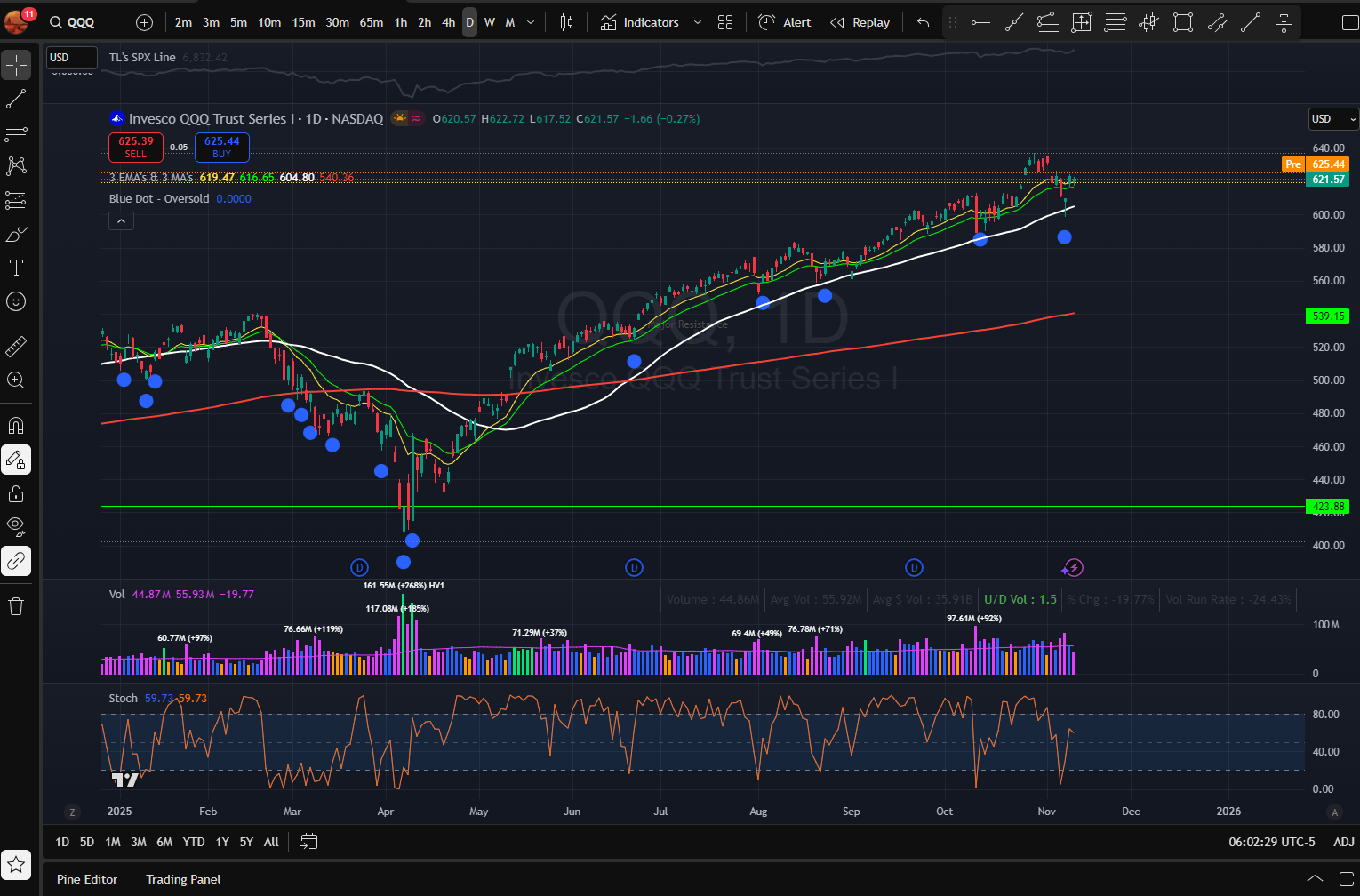
Task: Click the dividend D marker near April
Action: (x=359, y=567)
